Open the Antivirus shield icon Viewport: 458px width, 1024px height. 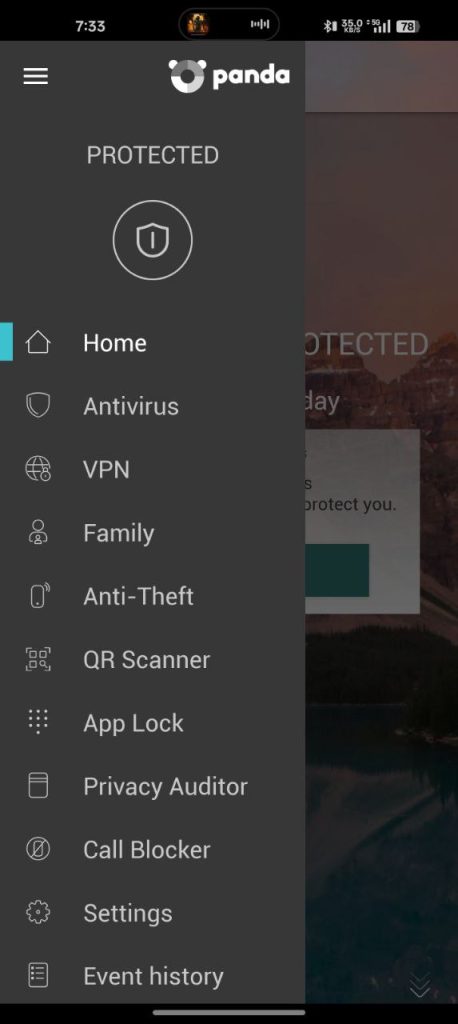coord(38,406)
